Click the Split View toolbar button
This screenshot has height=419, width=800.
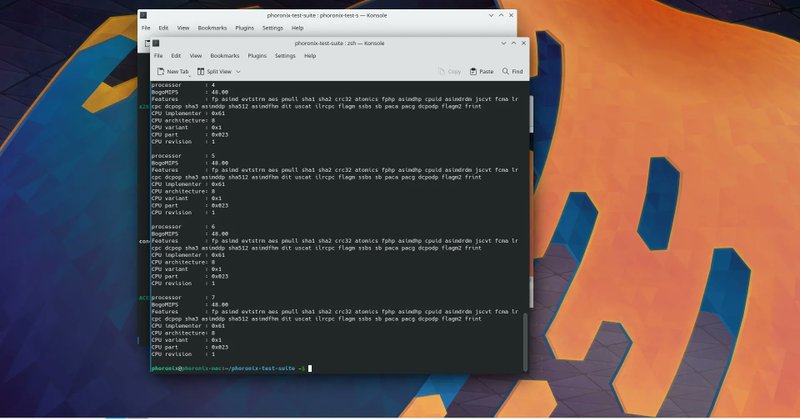[x=214, y=72]
